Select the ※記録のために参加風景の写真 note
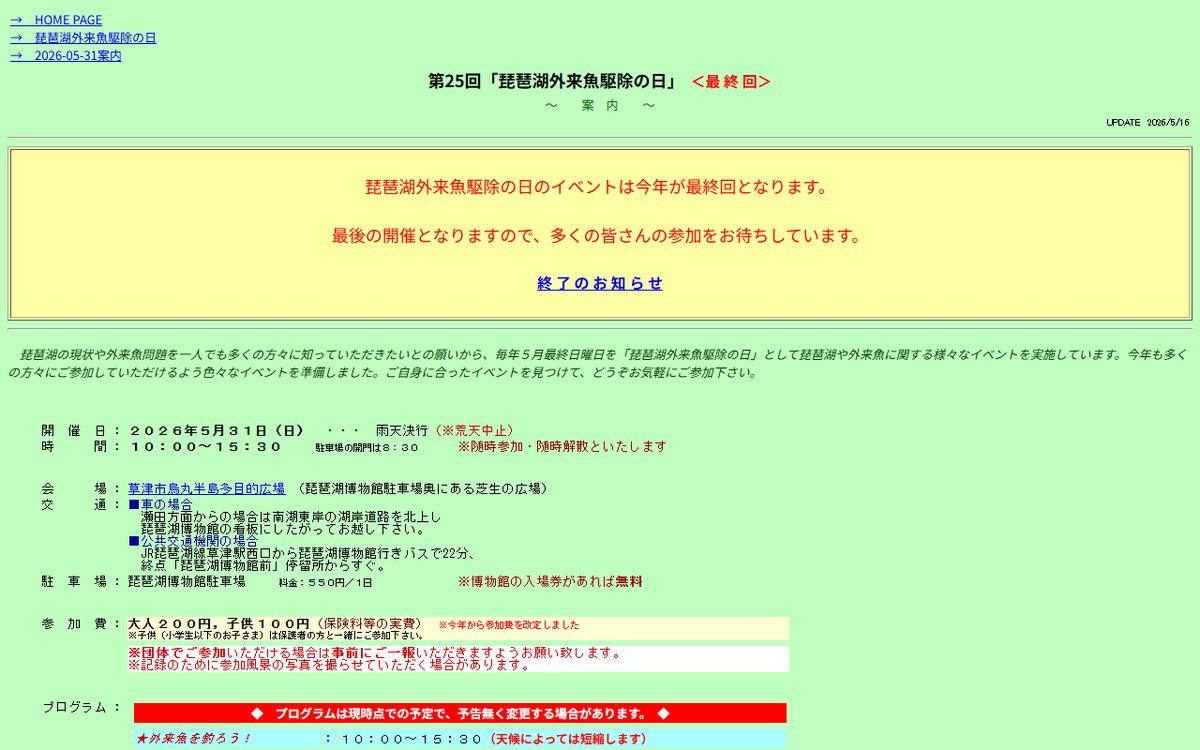1200x750 pixels. point(328,665)
